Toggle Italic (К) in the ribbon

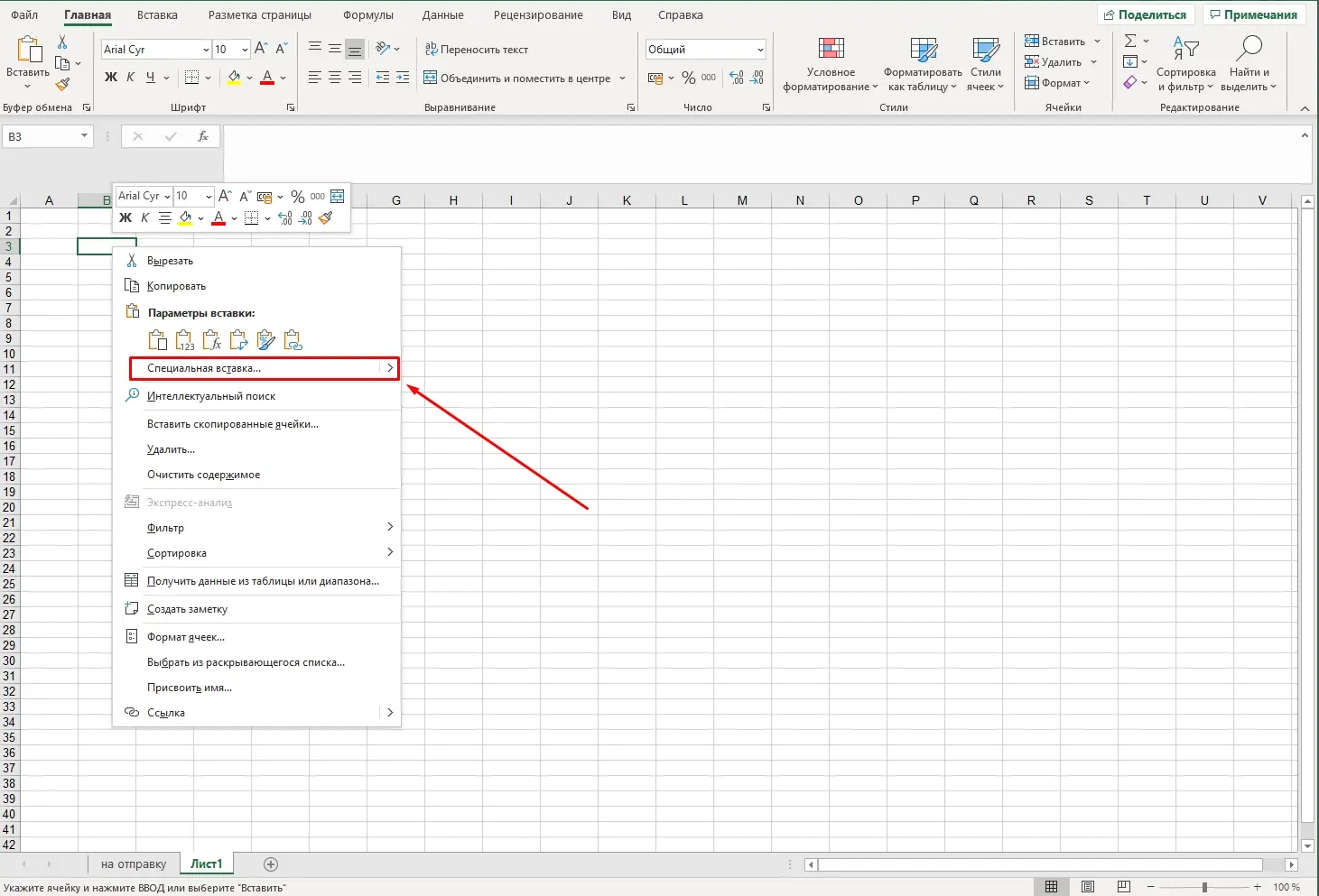pos(131,78)
